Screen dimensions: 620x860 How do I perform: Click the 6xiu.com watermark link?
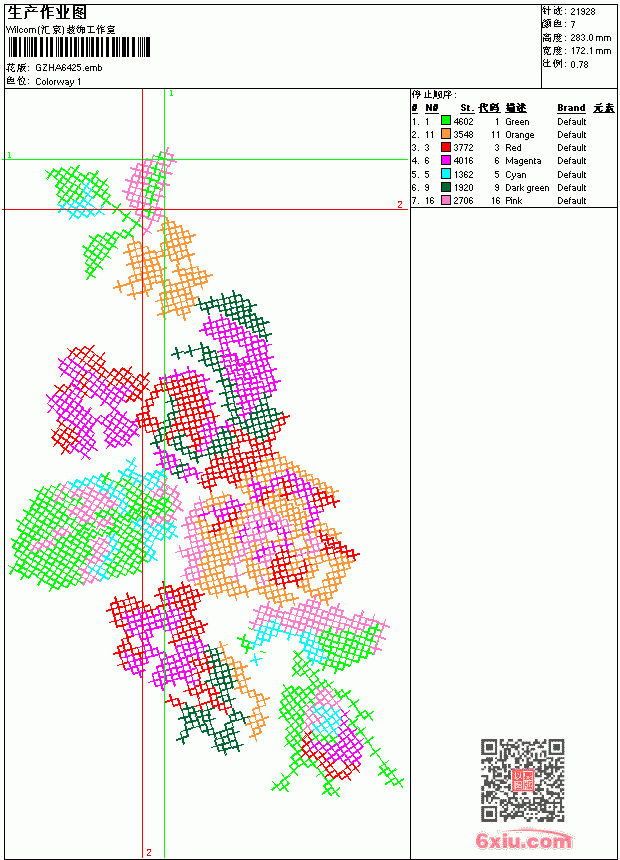pyautogui.click(x=523, y=840)
